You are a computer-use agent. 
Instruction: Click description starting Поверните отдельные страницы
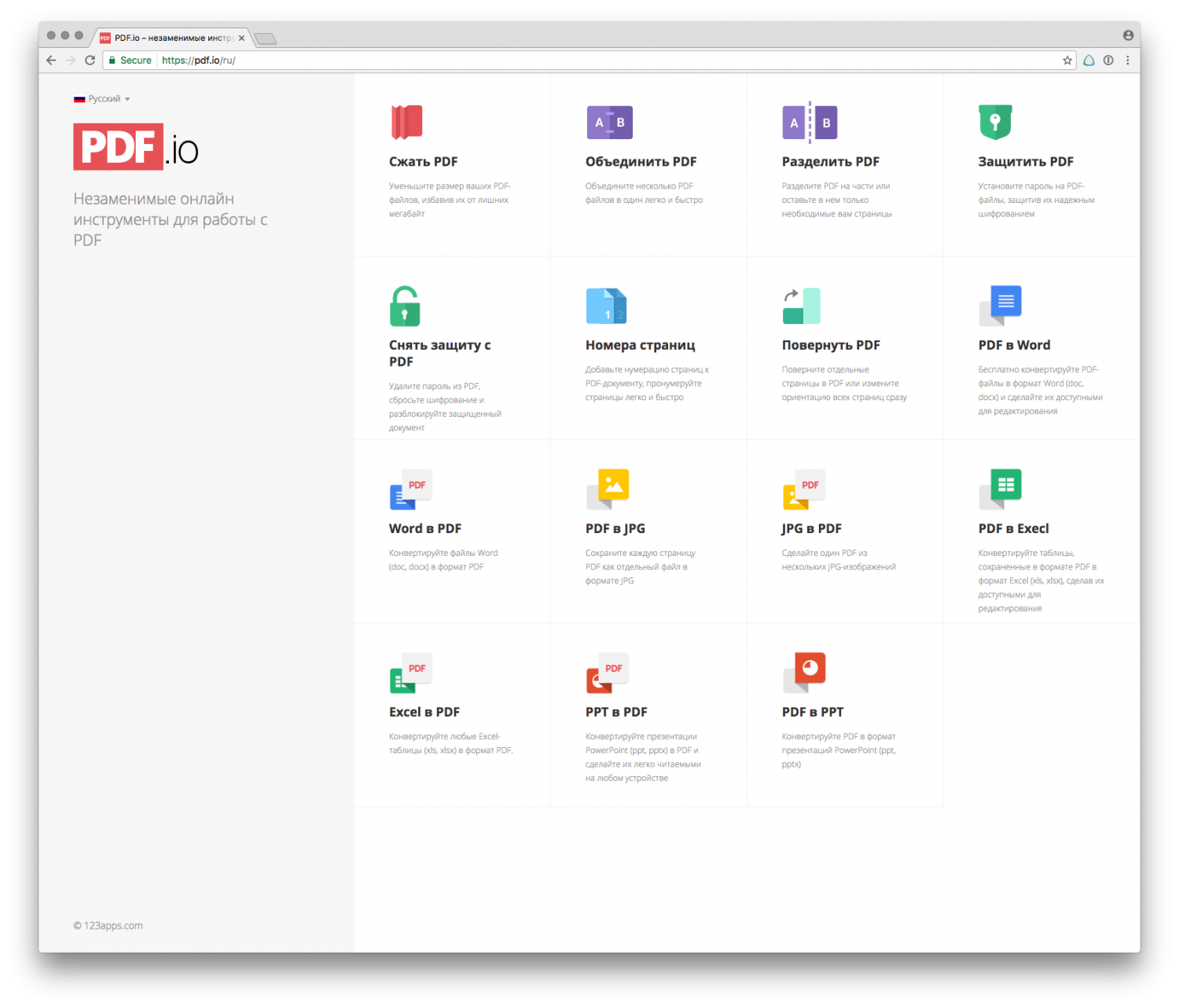[844, 384]
